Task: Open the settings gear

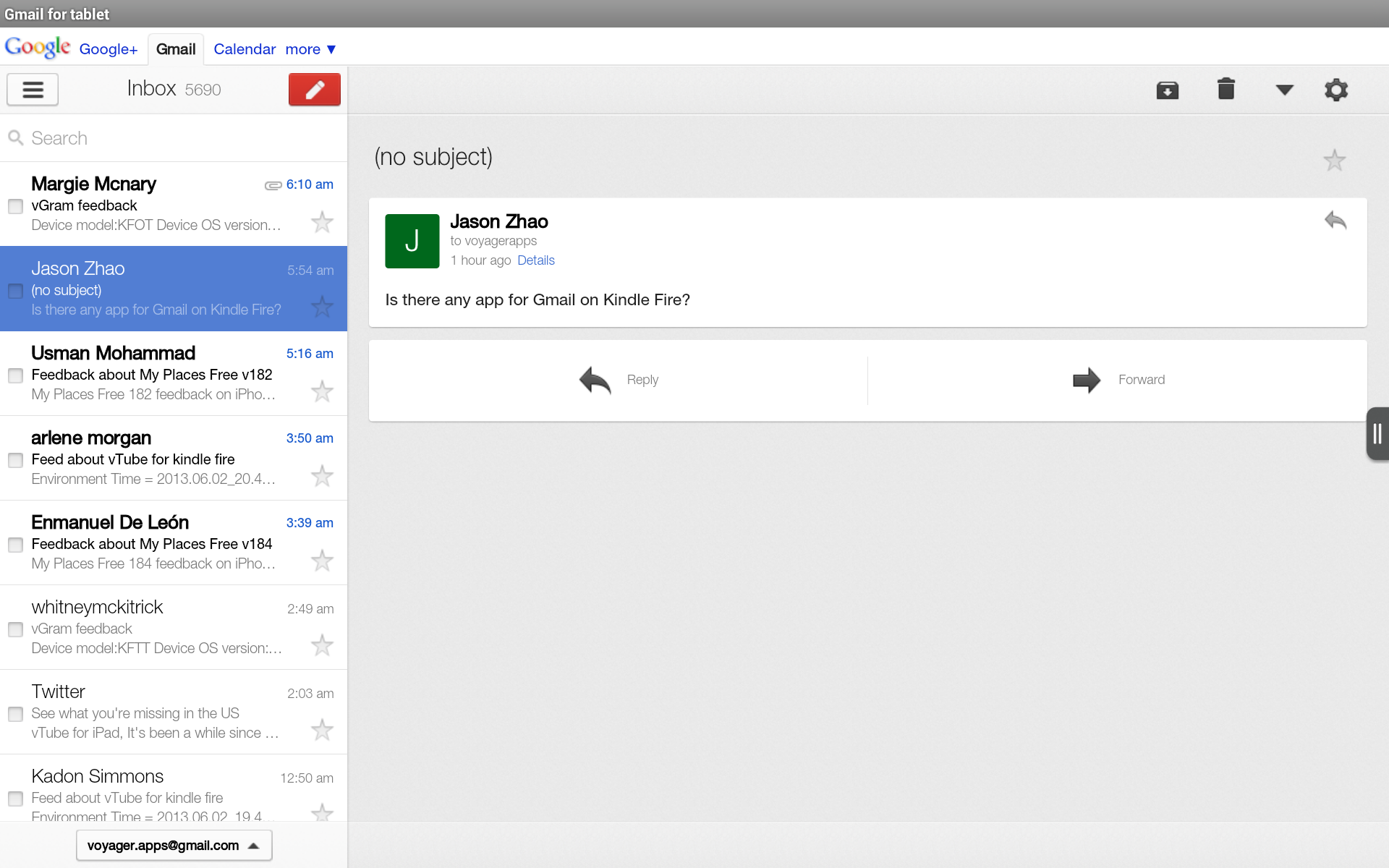Action: point(1335,90)
